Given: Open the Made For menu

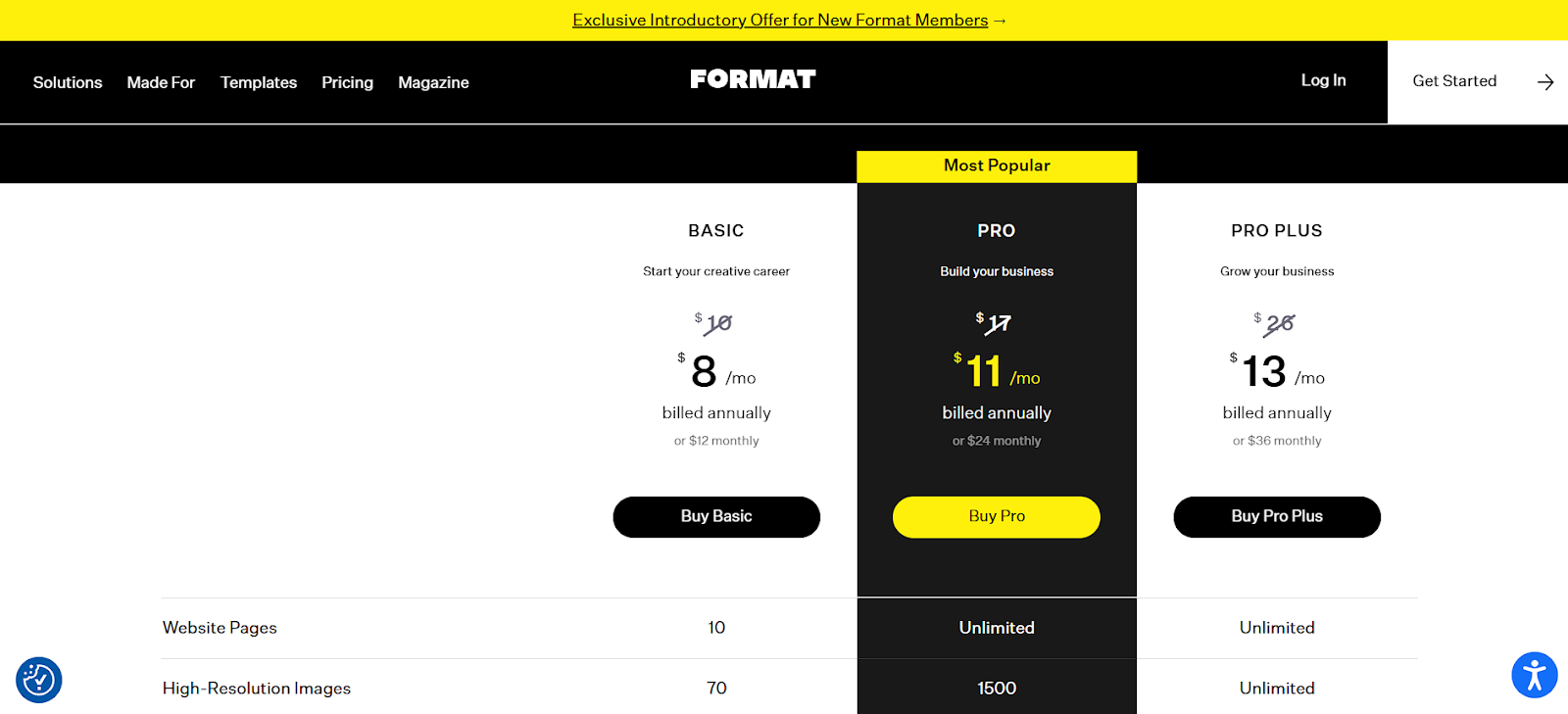Looking at the screenshot, I should click(161, 82).
